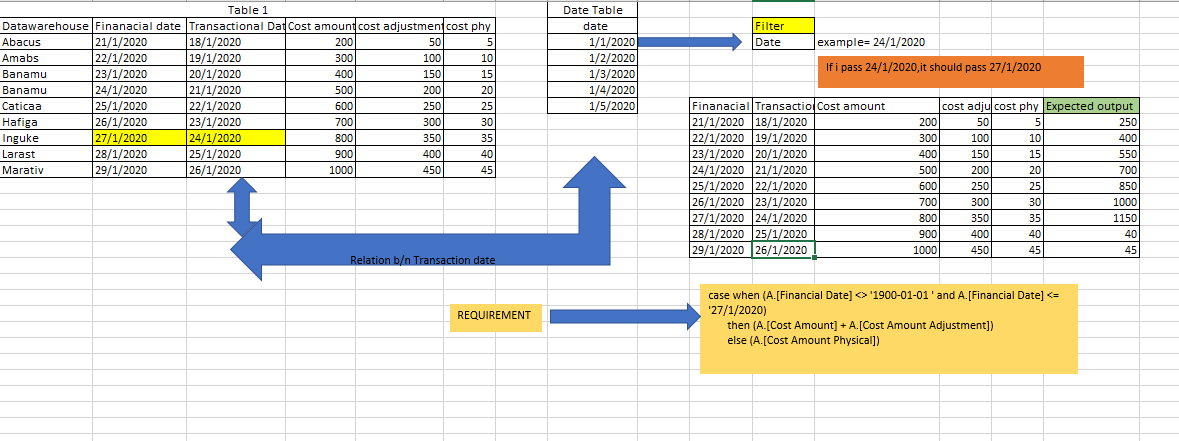The image size is (1179, 441).
Task: Select the 'Relation b/n Transaction date' label
Action: (423, 260)
